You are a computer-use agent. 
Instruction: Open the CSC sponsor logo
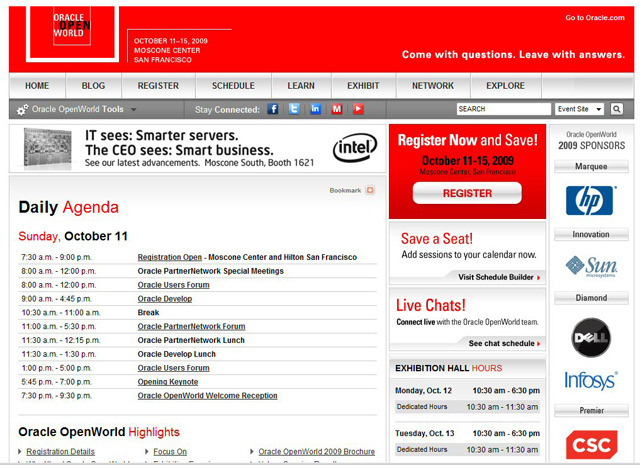(x=591, y=445)
